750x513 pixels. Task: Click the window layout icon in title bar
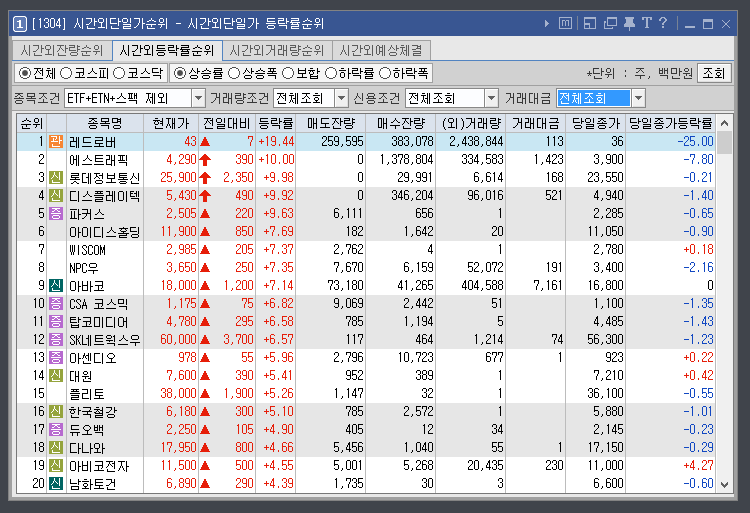tap(590, 23)
